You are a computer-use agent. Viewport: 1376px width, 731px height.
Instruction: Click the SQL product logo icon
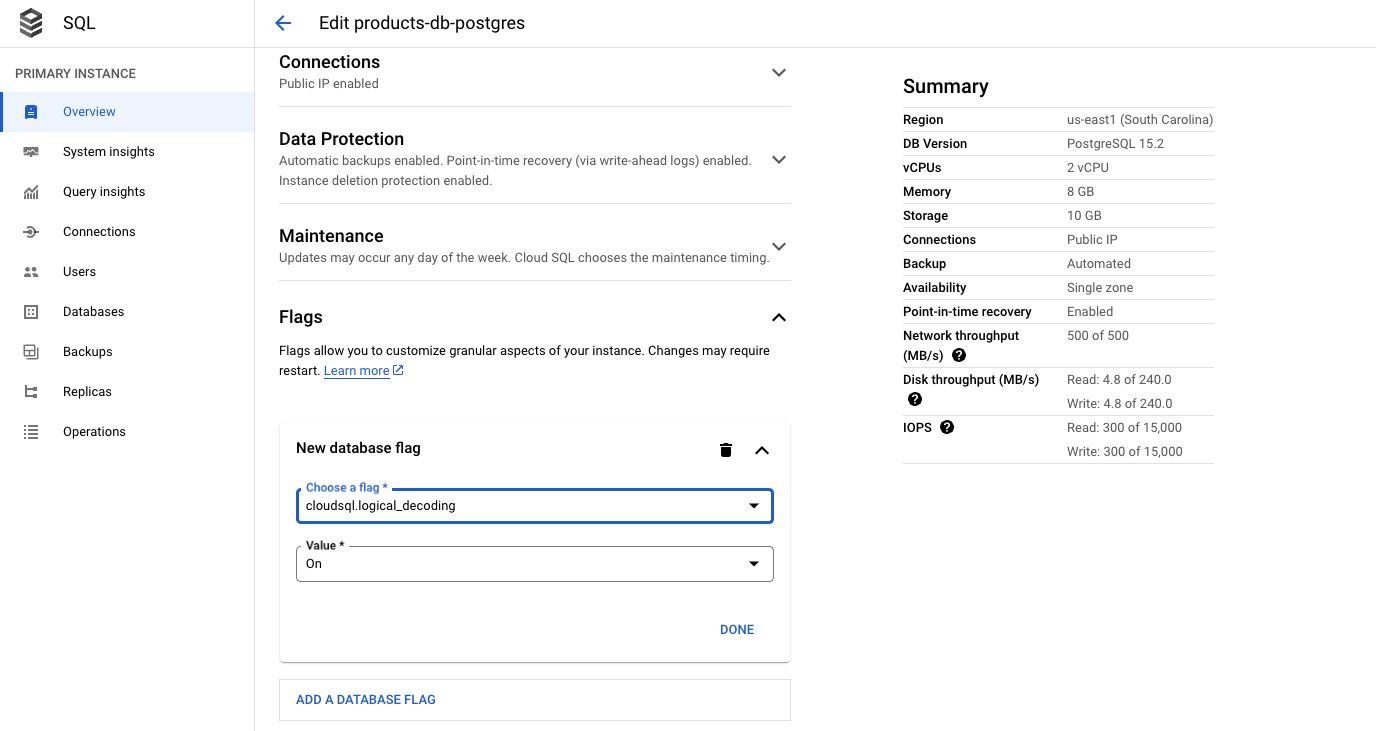[31, 23]
